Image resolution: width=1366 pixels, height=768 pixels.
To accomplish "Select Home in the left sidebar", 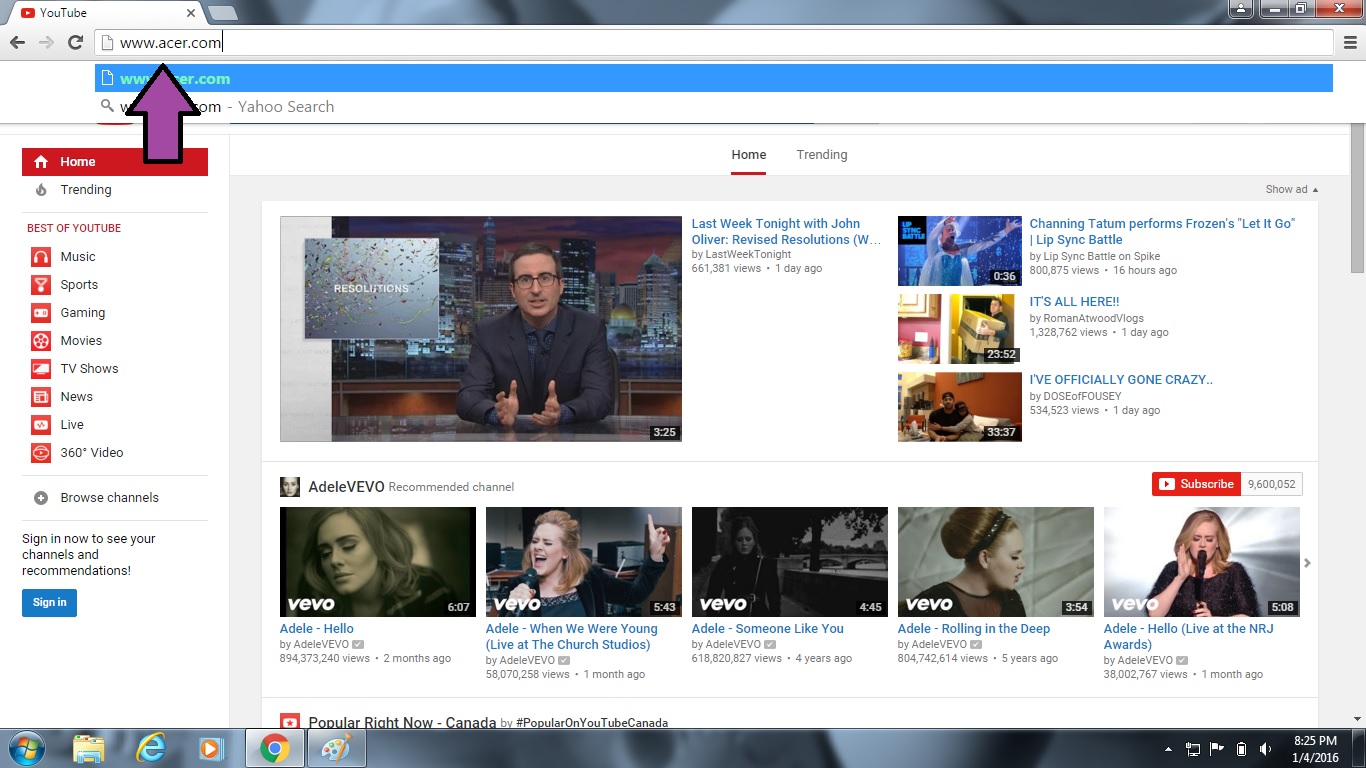I will pyautogui.click(x=78, y=162).
